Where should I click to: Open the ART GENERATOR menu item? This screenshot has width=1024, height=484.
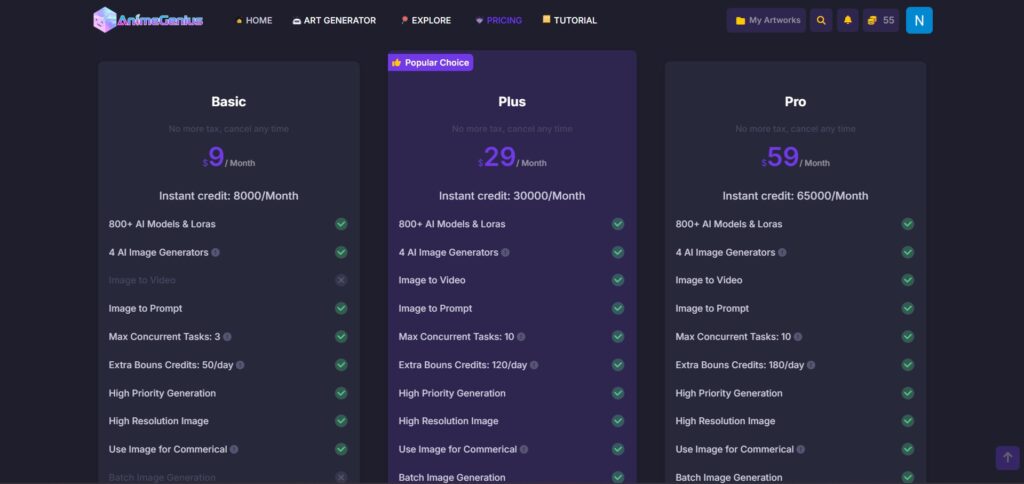[334, 20]
